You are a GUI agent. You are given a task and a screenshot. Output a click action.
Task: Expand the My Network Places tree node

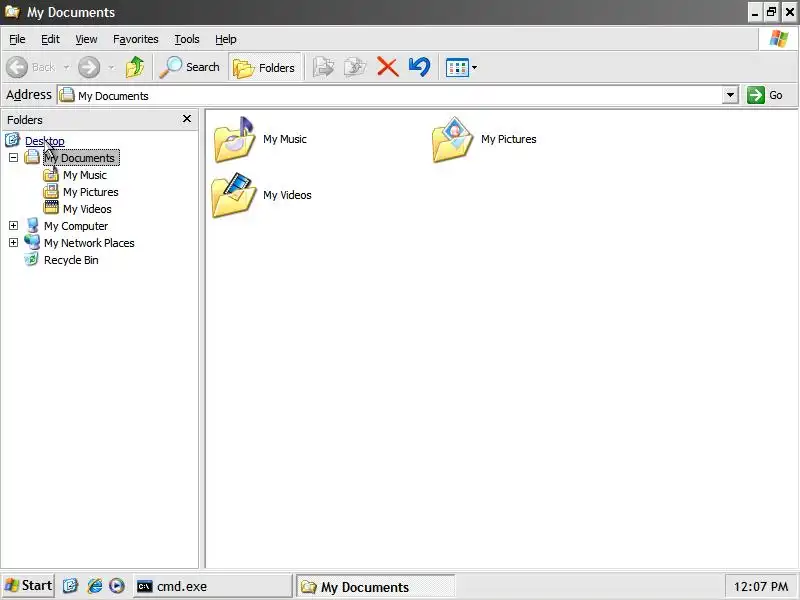click(13, 242)
